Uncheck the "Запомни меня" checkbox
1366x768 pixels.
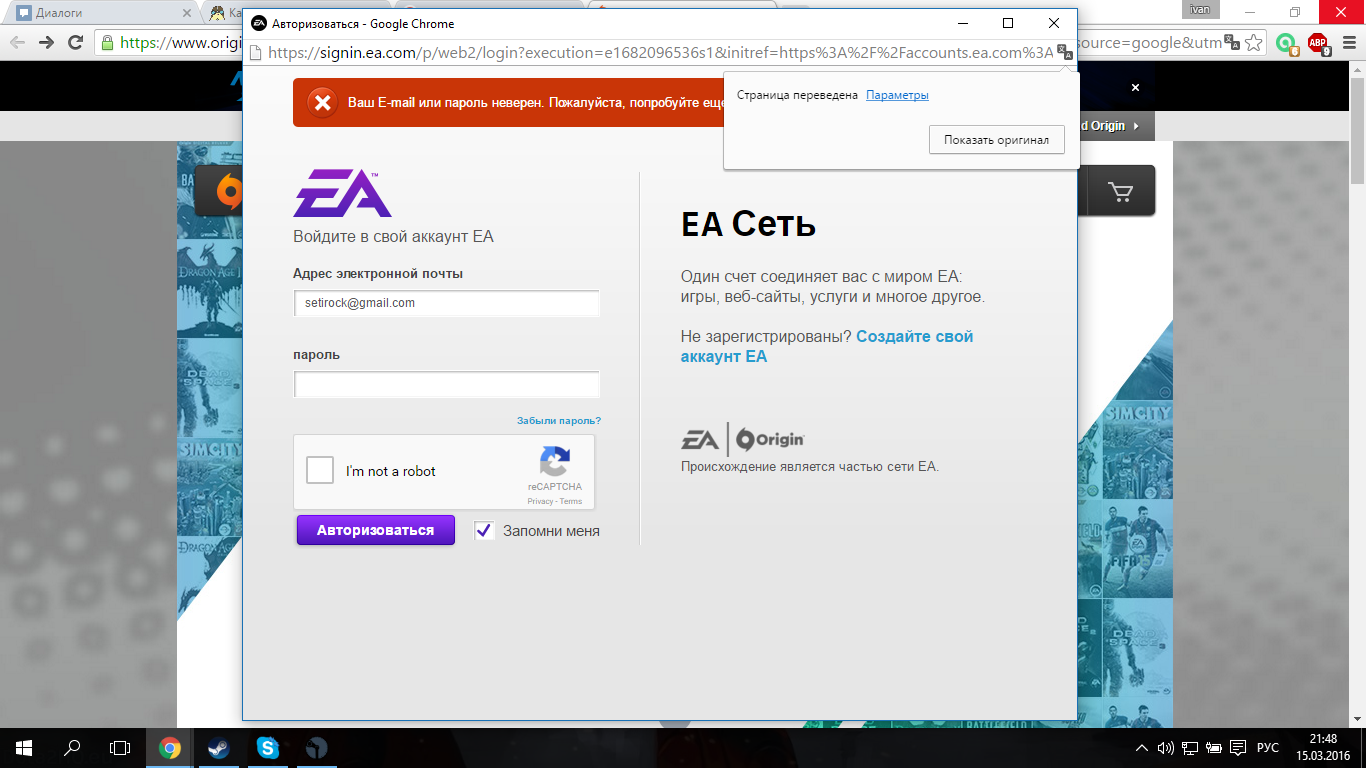(x=484, y=530)
